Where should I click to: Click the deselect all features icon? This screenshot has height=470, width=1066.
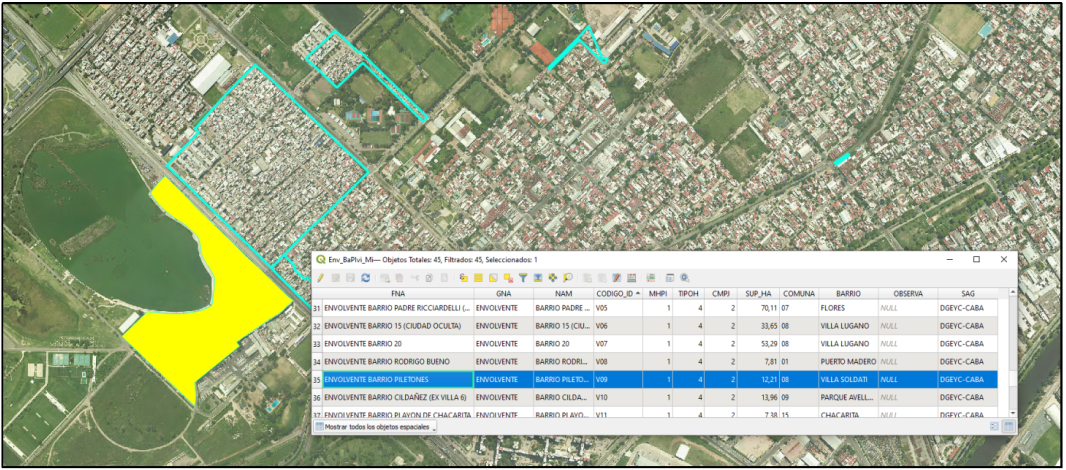pos(508,278)
